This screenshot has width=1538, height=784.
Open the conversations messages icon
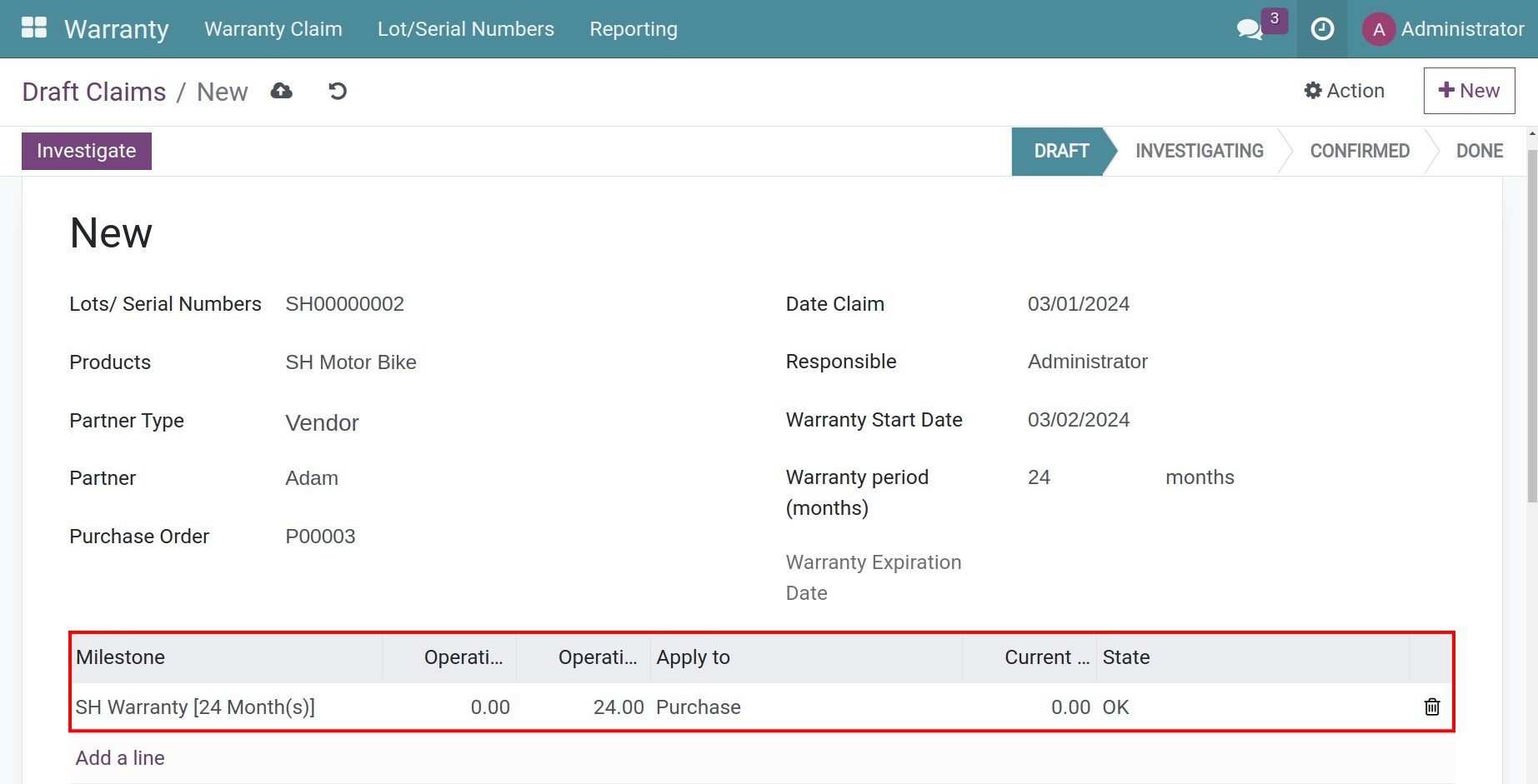[x=1249, y=28]
